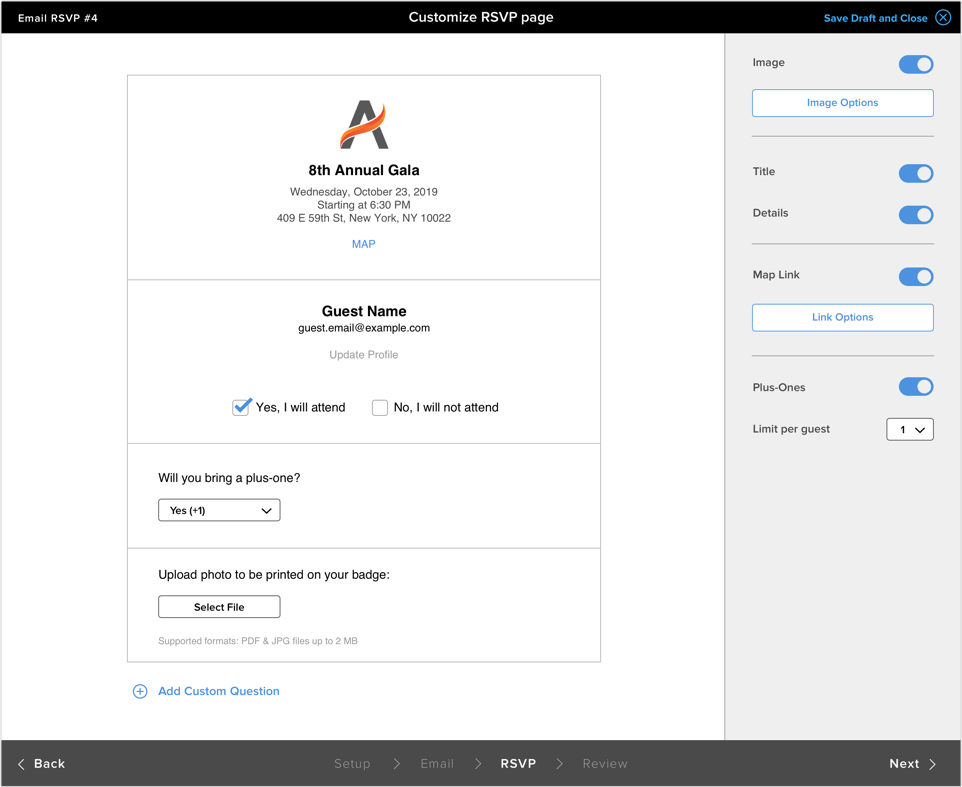
Task: Click the Supported formats note
Action: (258, 641)
